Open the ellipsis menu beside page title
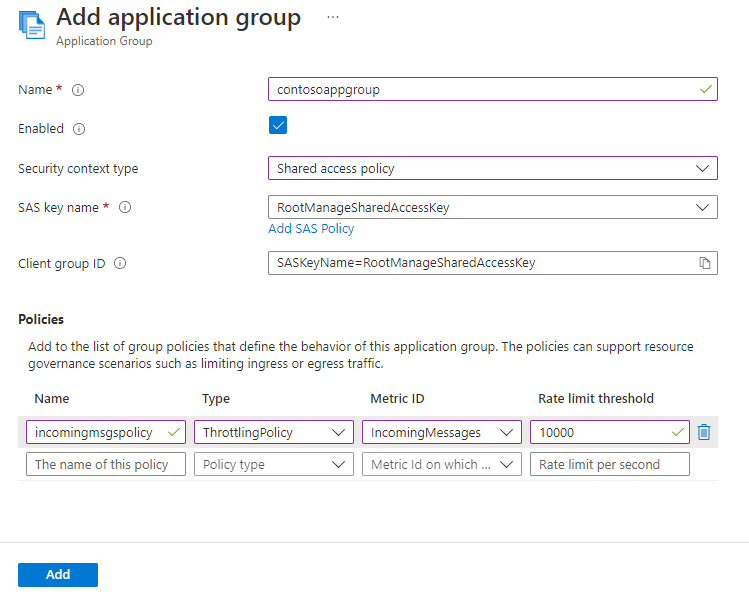Viewport: 749px width, 604px height. 333,18
